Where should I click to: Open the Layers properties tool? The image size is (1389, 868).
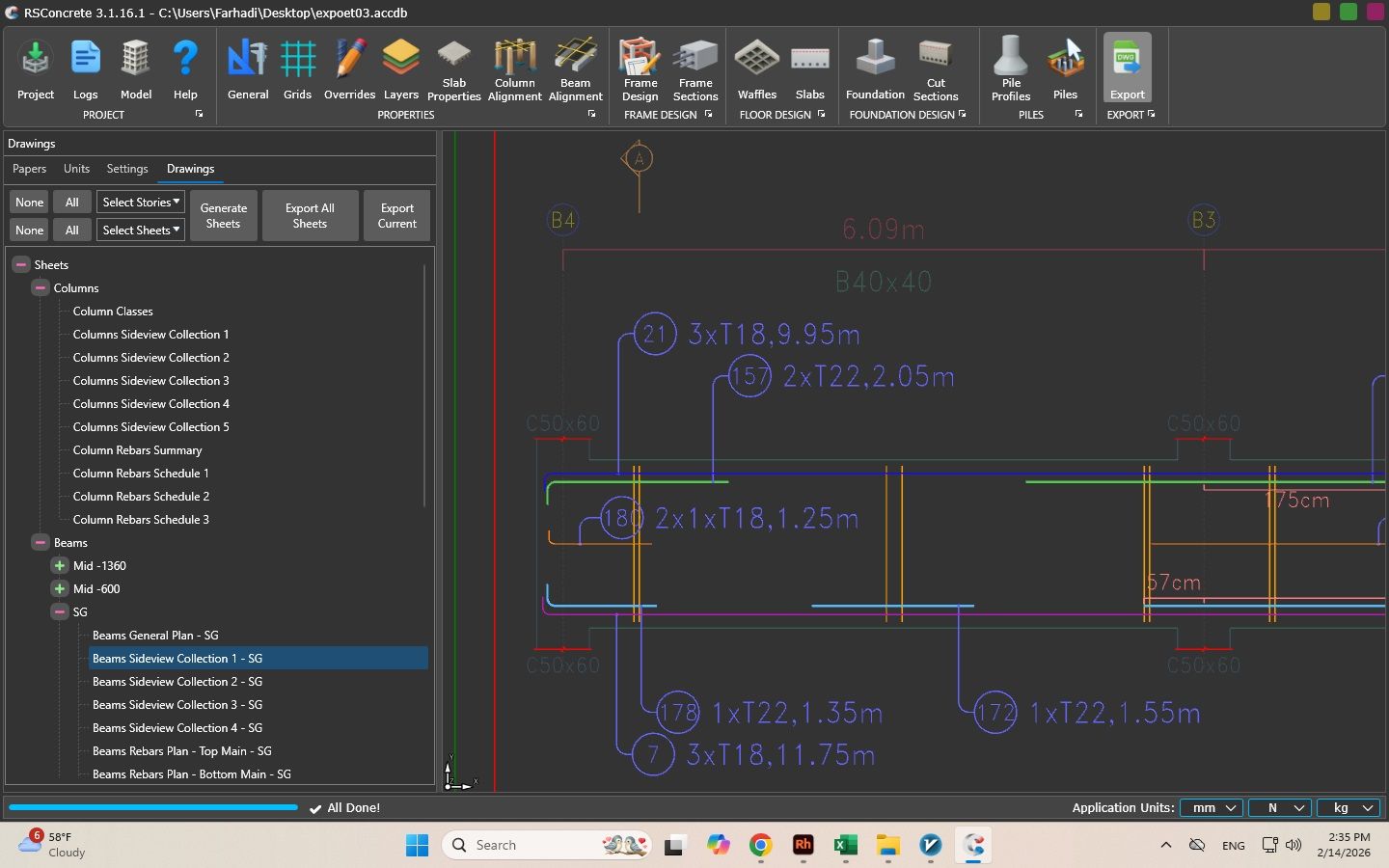point(401,69)
